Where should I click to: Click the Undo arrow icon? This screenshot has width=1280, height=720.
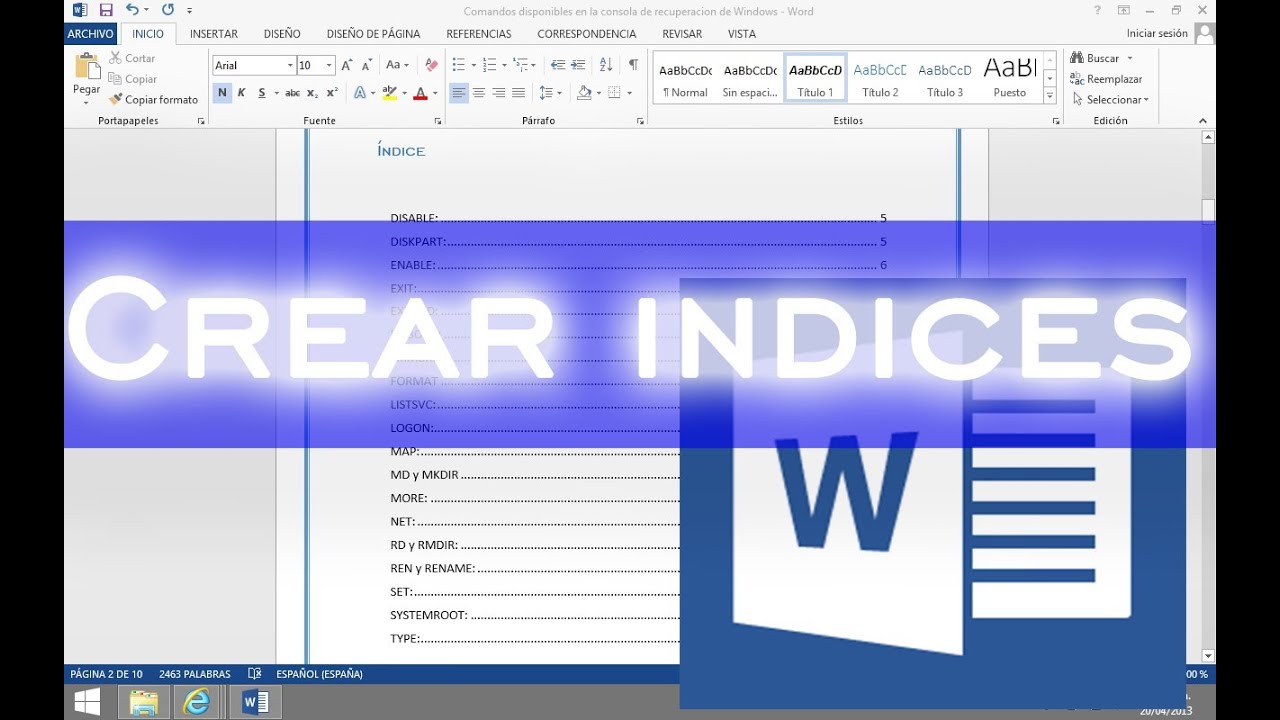(x=132, y=10)
